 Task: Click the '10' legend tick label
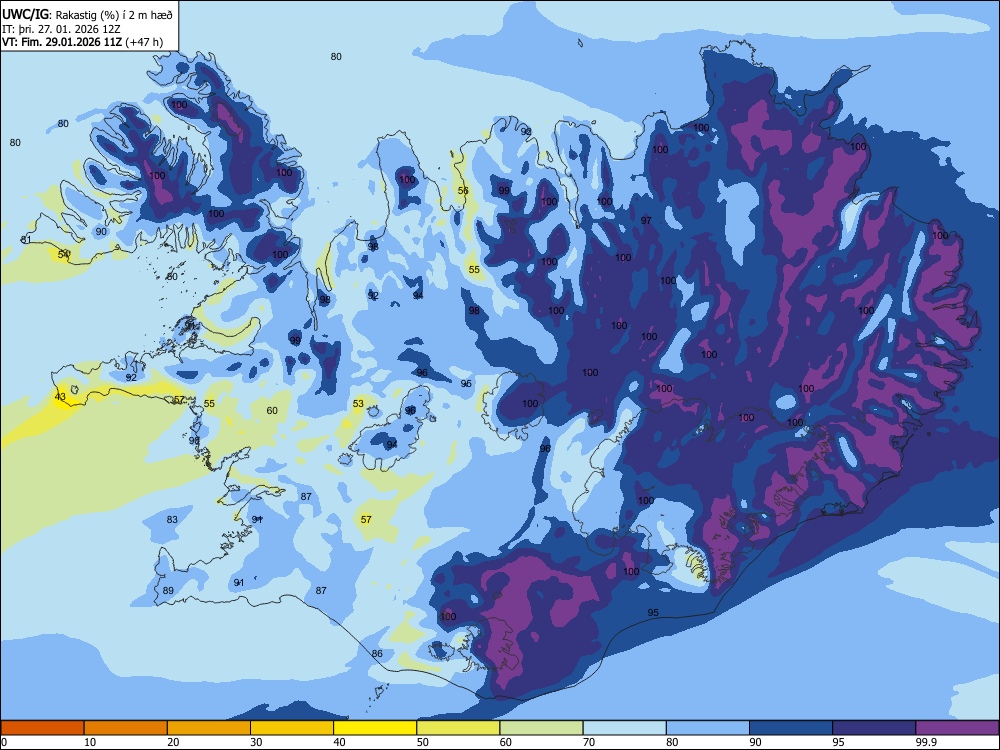coord(90,742)
